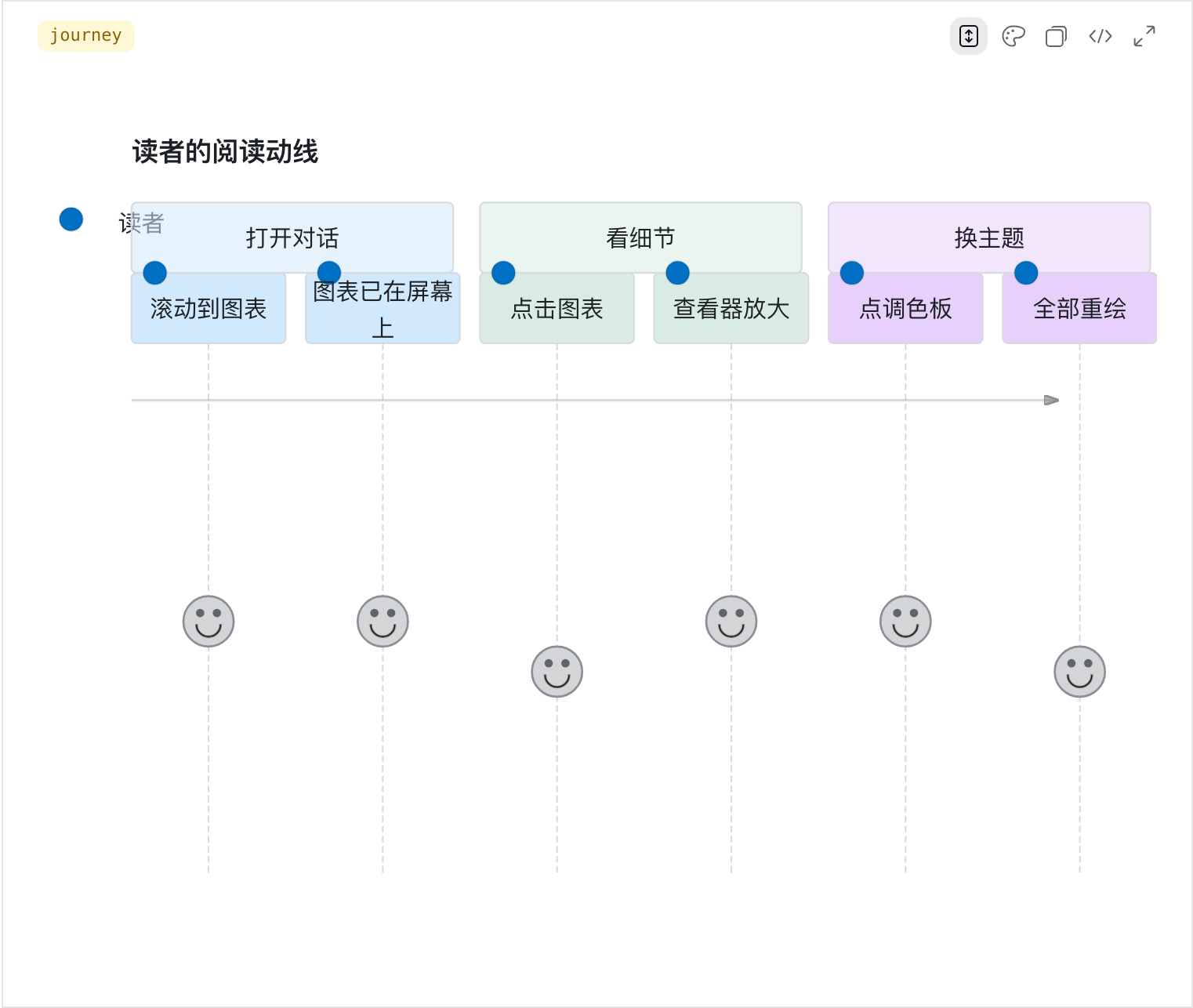1193x1008 pixels.
Task: Click the actor dot on 滚动到图表
Action: pos(155,273)
